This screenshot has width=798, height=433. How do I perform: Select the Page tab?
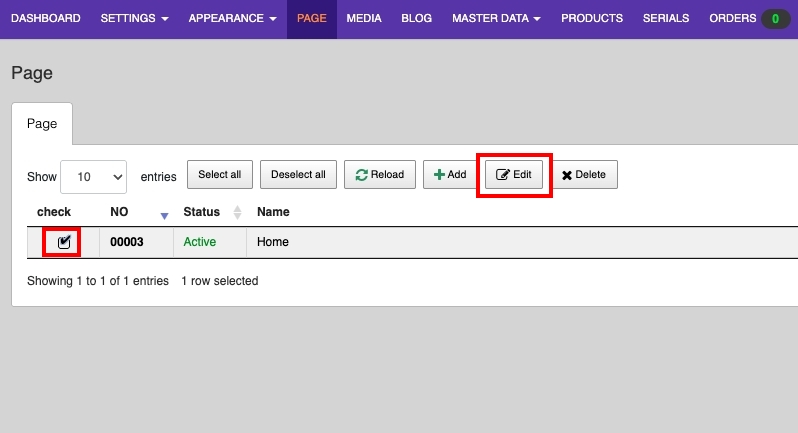[x=42, y=124]
